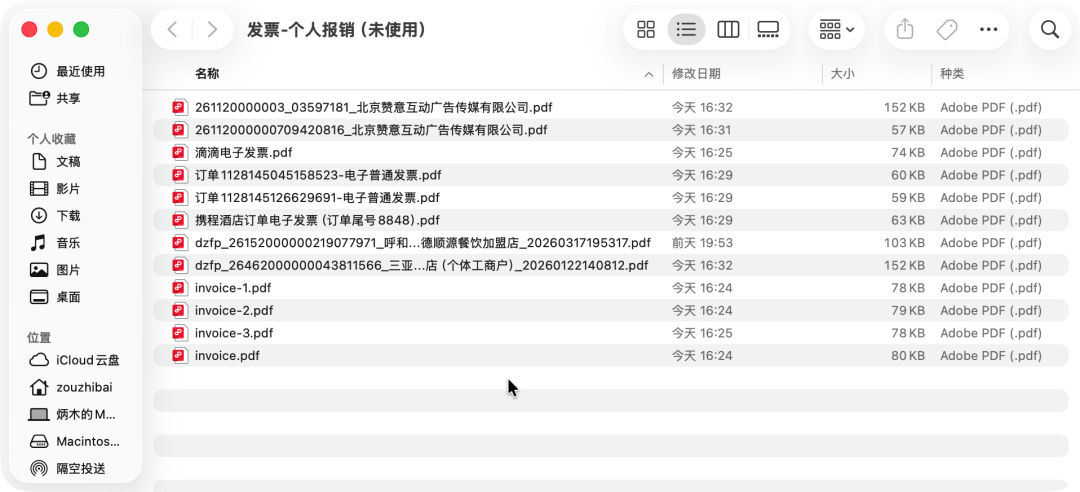Go back with the left chevron button
The height and width of the screenshot is (492, 1080).
[172, 29]
